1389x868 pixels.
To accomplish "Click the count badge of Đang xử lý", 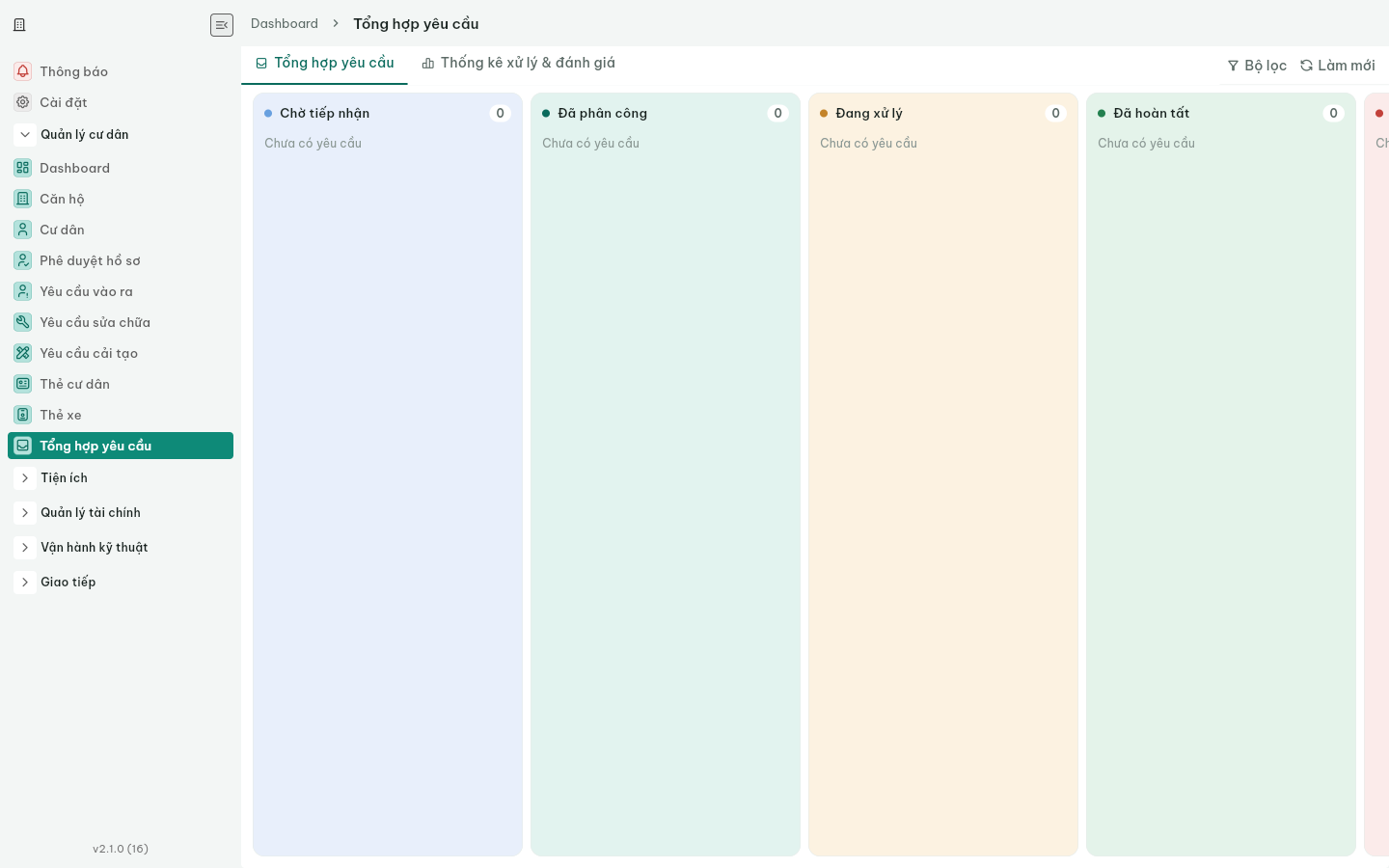I will coord(1055,113).
